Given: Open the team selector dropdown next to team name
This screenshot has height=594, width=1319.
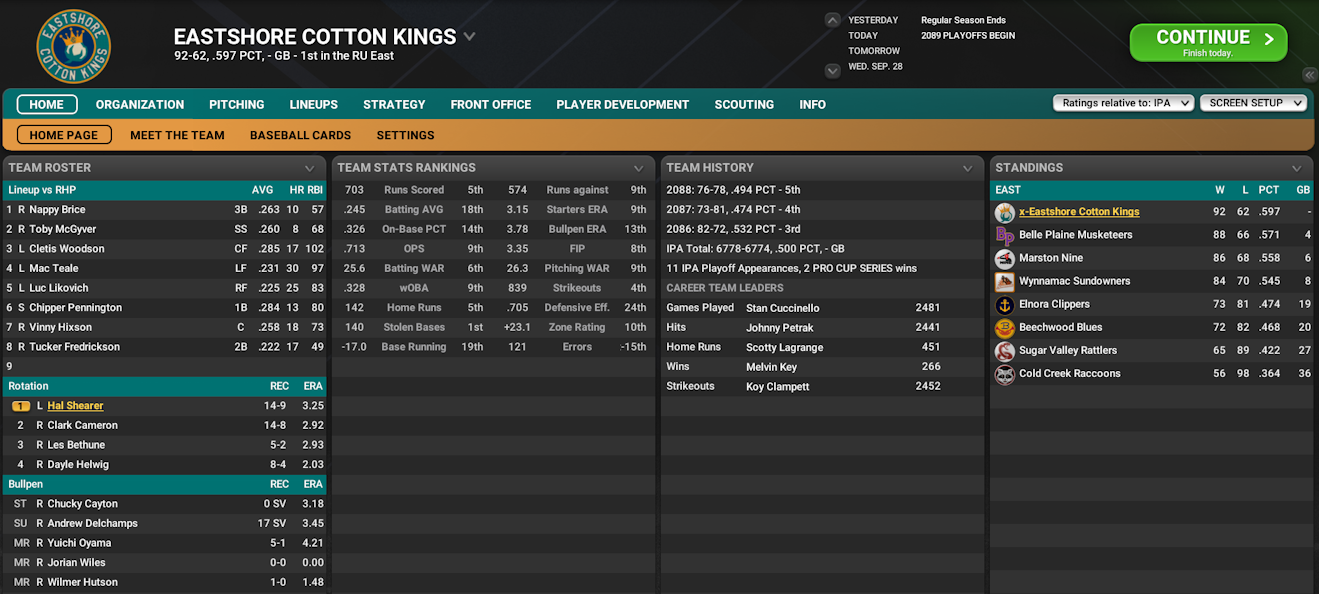Looking at the screenshot, I should 469,37.
